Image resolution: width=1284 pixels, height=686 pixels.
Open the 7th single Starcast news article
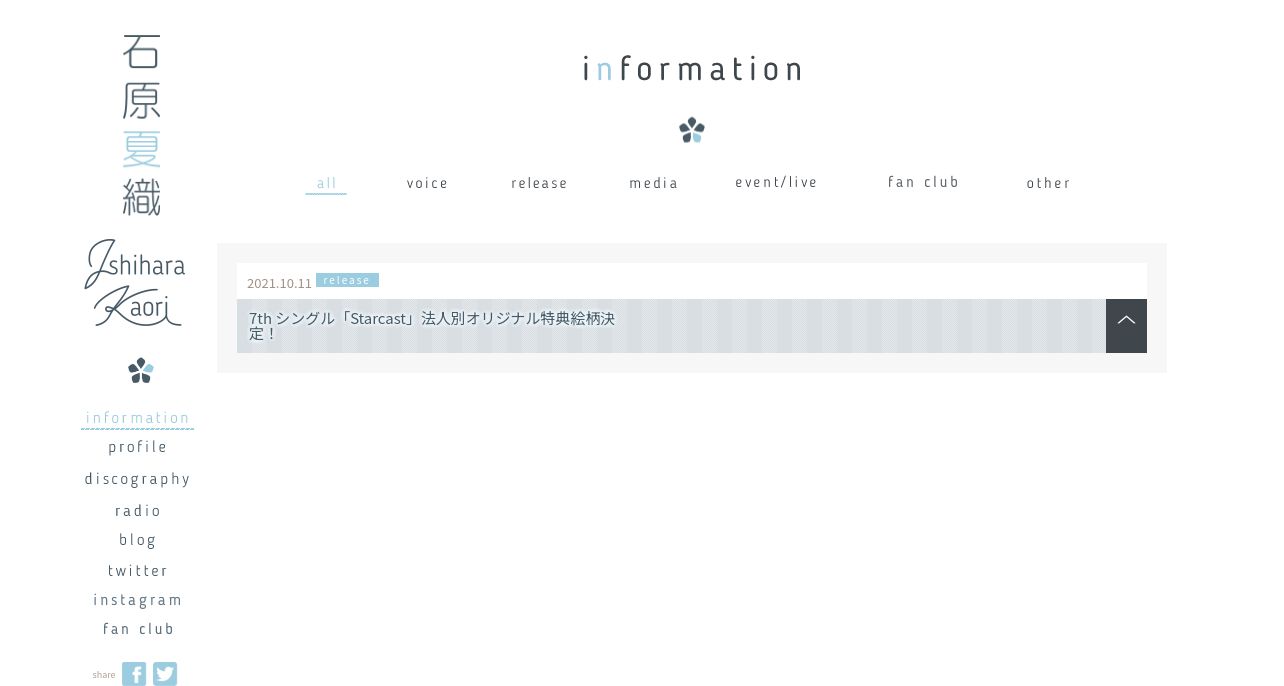pos(432,326)
